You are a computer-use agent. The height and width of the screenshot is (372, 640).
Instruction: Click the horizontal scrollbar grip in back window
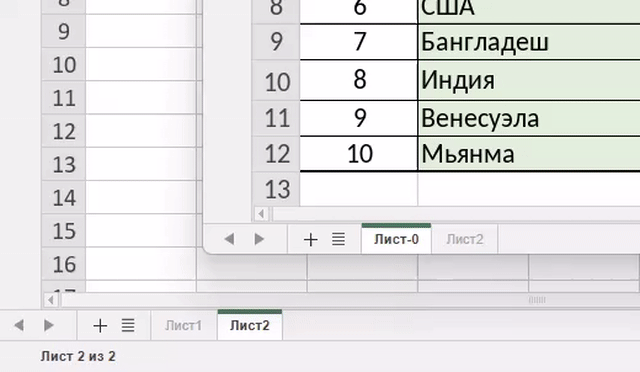tap(537, 300)
